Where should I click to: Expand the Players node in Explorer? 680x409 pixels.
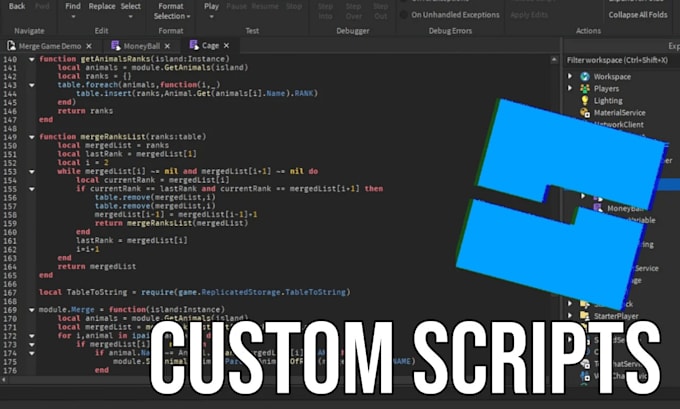[570, 88]
